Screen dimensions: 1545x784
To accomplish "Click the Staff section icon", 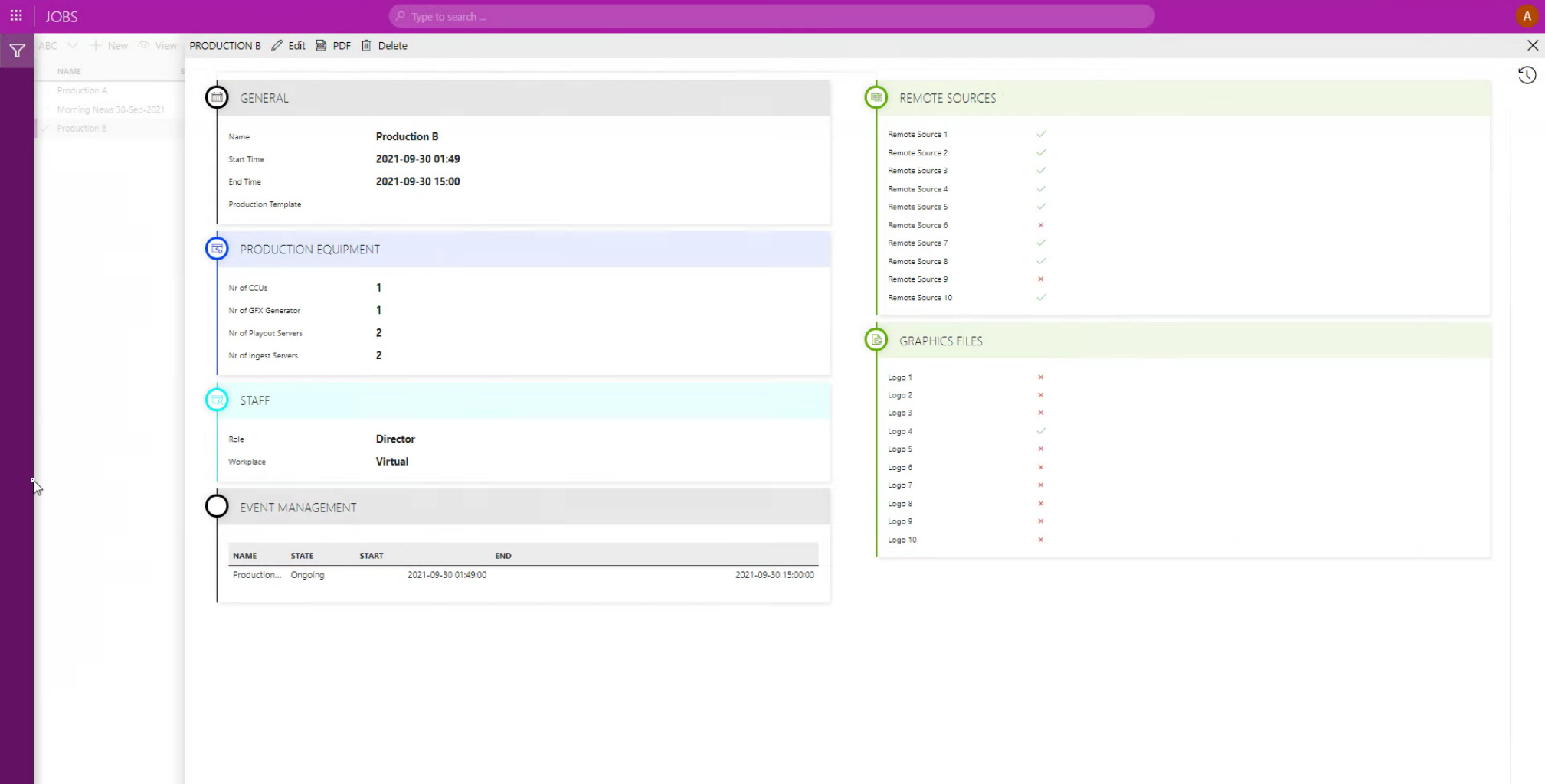I will tap(217, 400).
